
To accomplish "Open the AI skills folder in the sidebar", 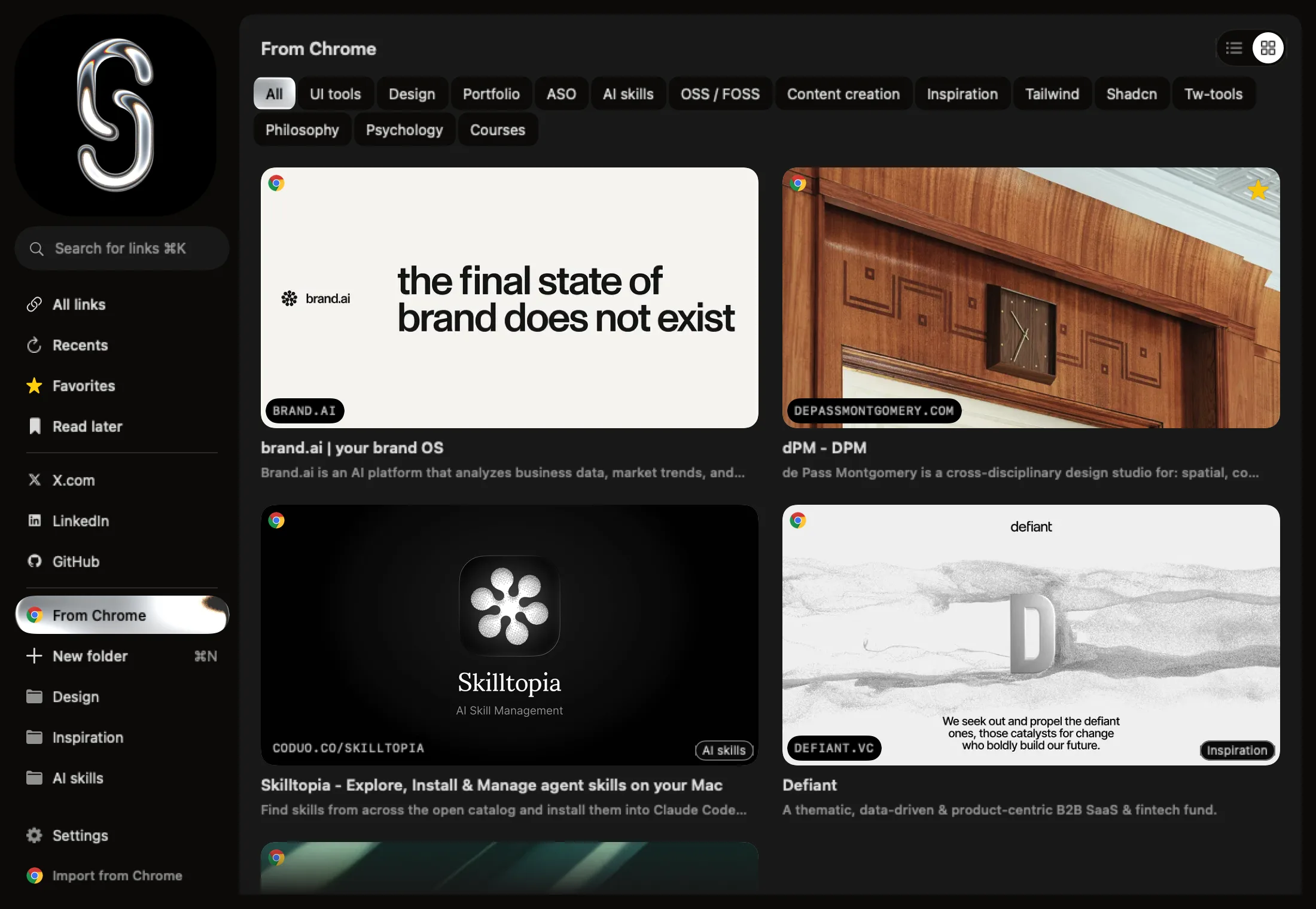I will (122, 778).
